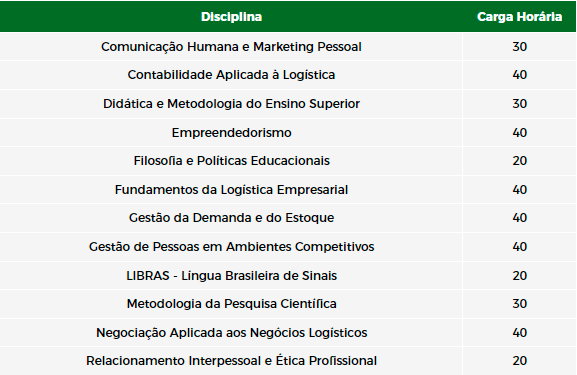The width and height of the screenshot is (577, 375).
Task: Click Didática e Metodologia do Ensino Superior
Action: click(231, 104)
